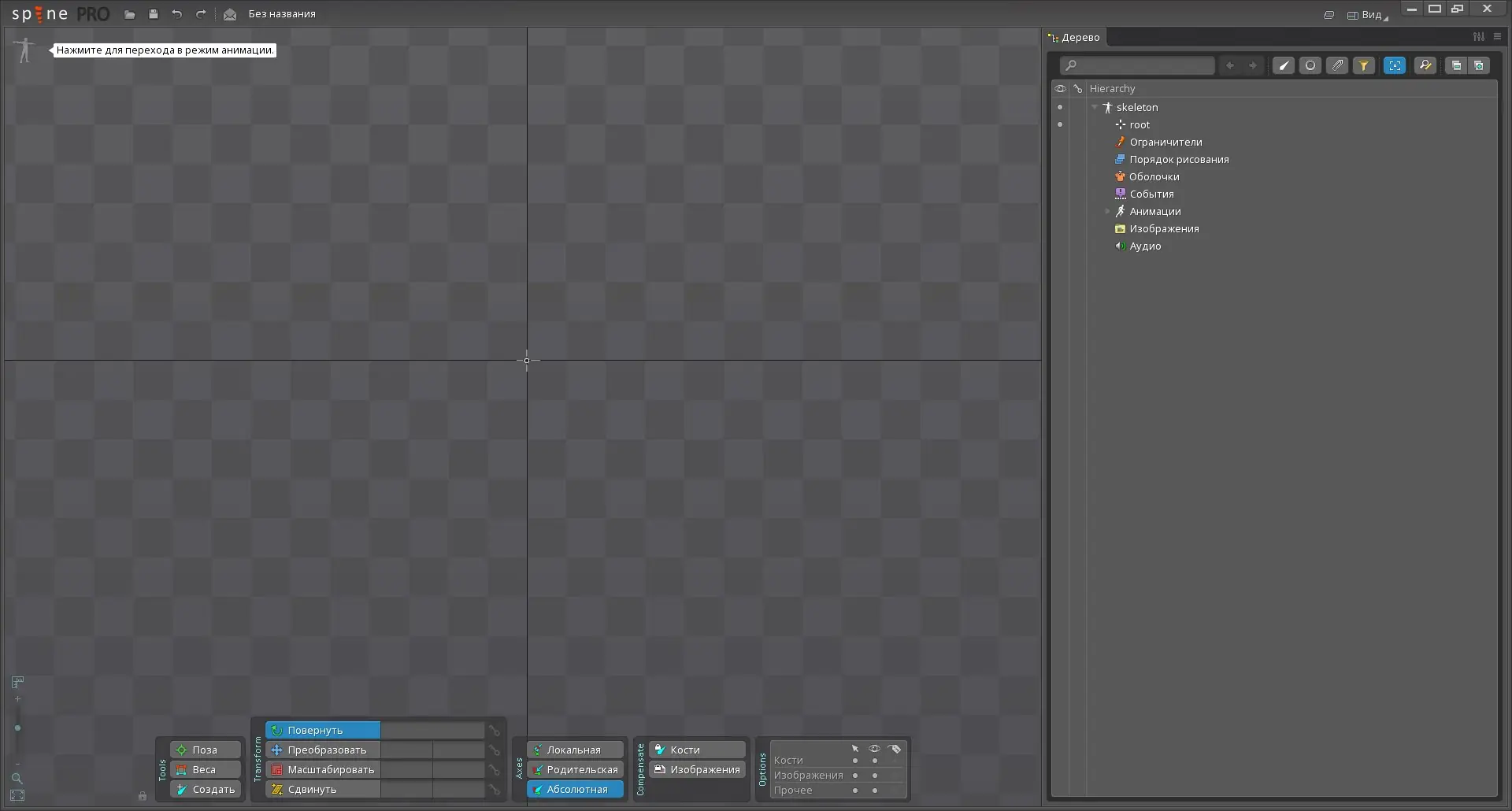Image resolution: width=1512 pixels, height=811 pixels.
Task: Save the project with the floppy disk icon
Action: (x=154, y=14)
